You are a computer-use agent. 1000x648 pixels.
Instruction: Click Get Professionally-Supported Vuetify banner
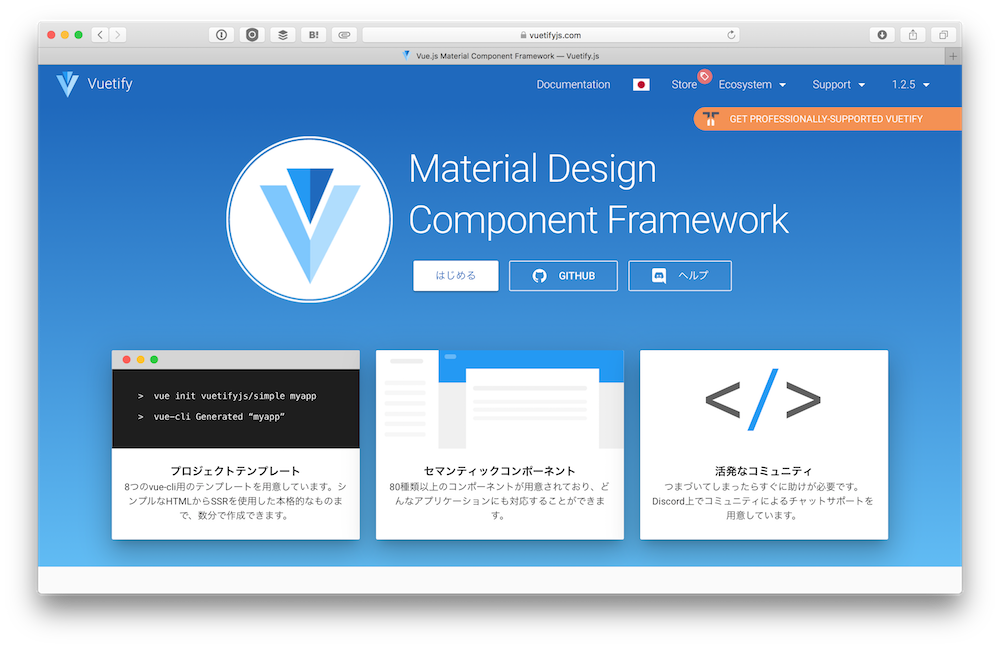(828, 119)
